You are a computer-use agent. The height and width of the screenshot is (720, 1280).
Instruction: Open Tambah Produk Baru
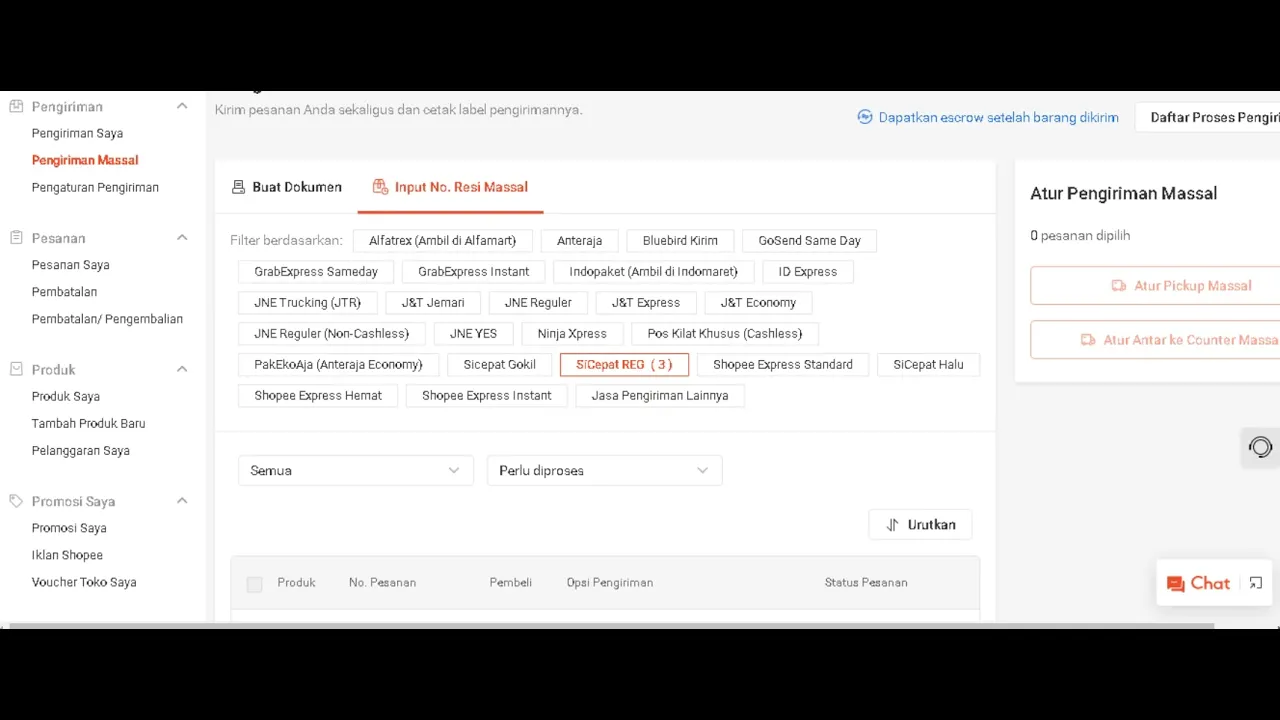[x=88, y=423]
